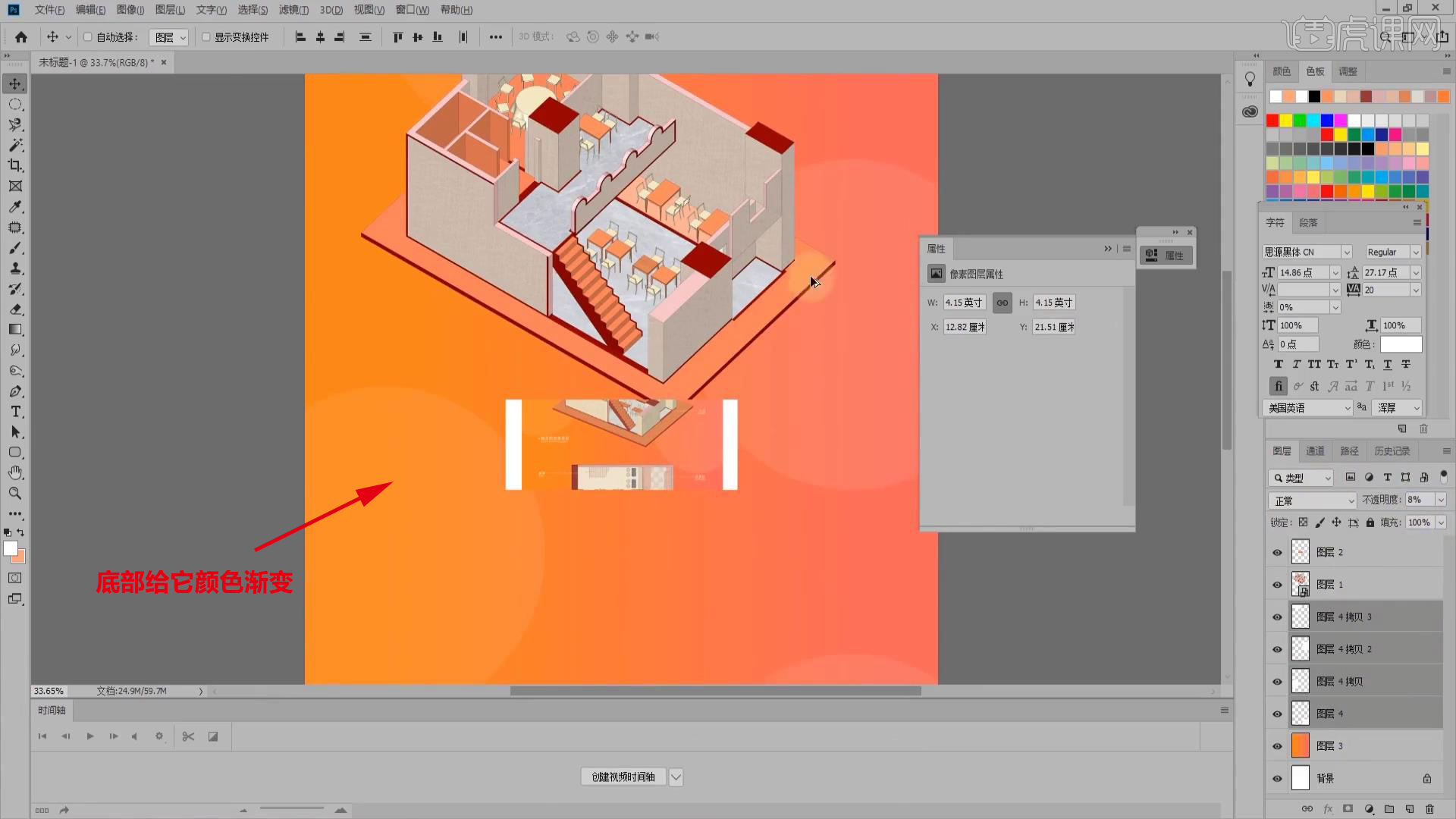Select the Elliptical Marquee tool

(15, 104)
